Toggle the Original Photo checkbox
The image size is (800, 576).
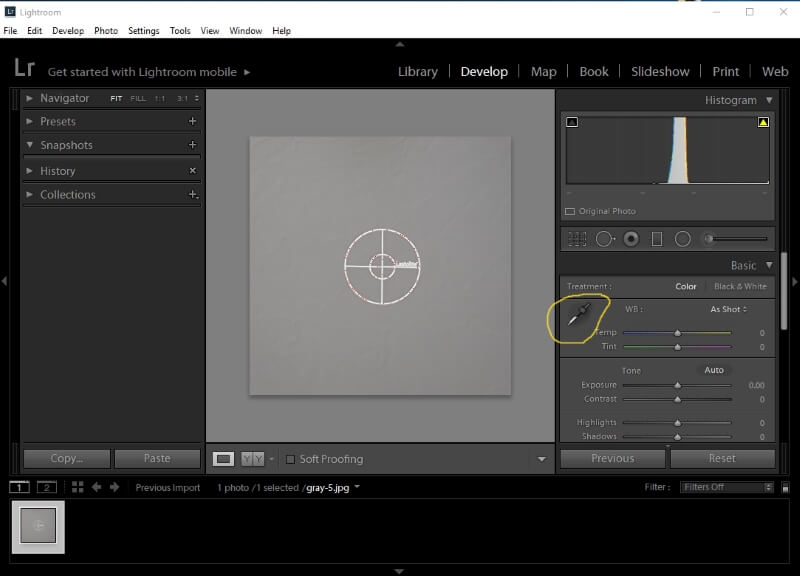(x=570, y=211)
